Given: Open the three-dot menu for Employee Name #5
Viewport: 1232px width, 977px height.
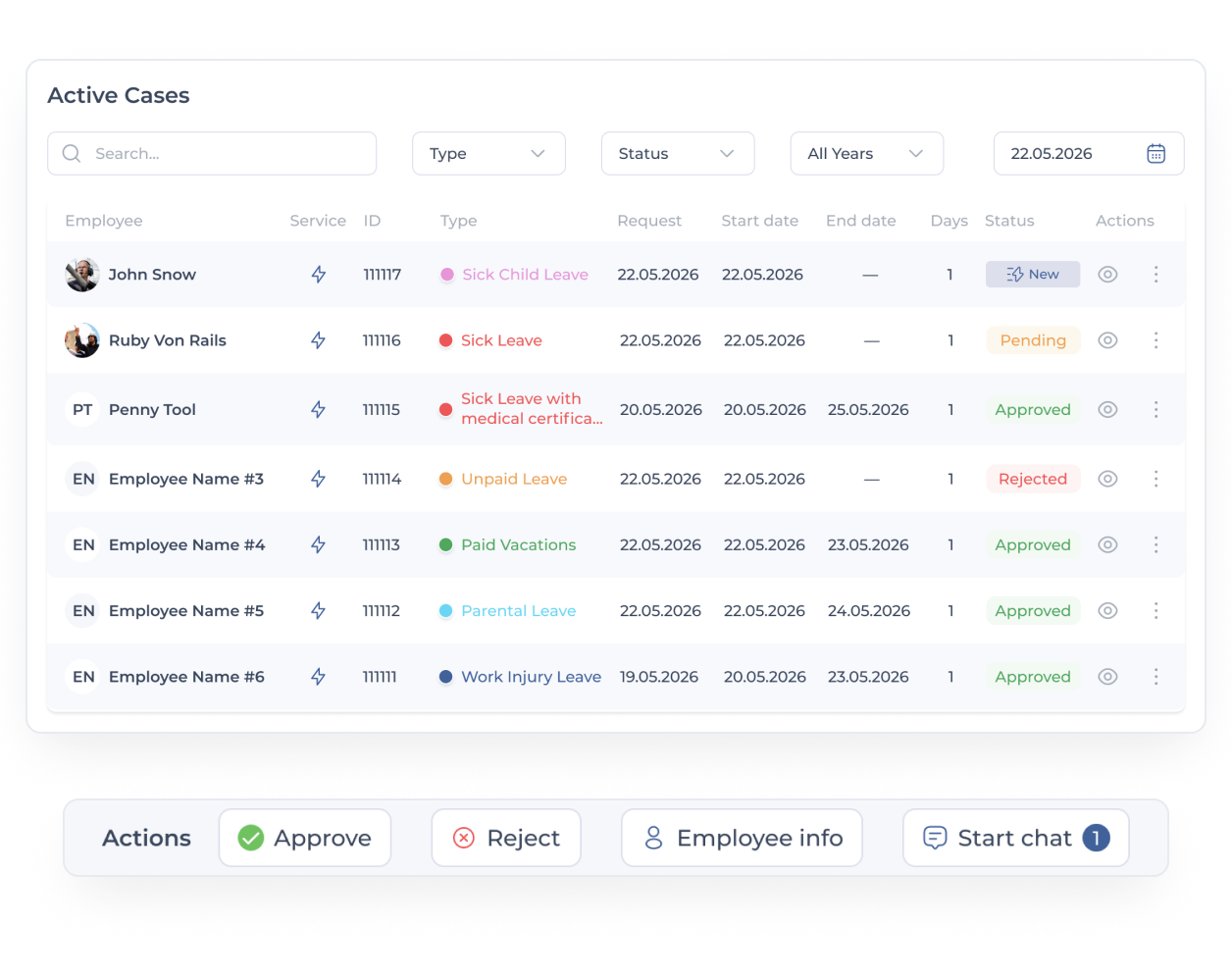Looking at the screenshot, I should point(1155,611).
